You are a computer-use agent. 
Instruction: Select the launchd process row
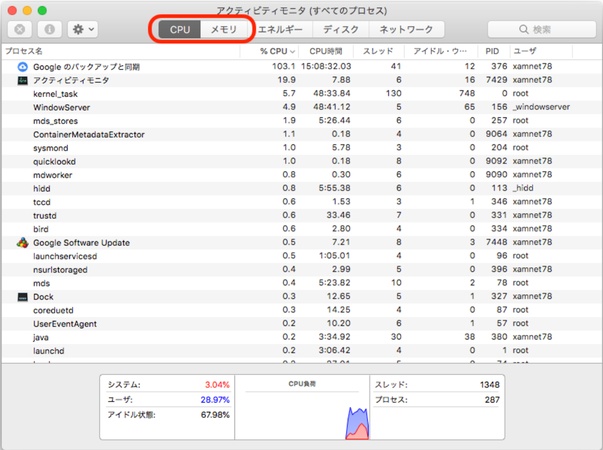302,350
